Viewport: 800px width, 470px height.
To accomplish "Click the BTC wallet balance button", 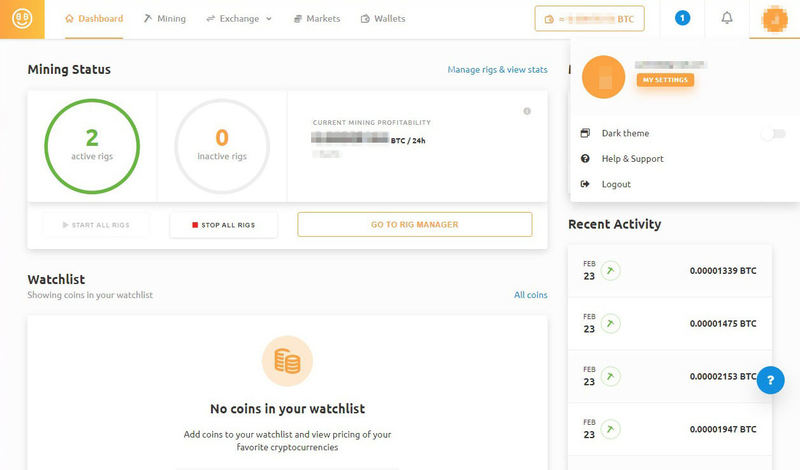I will coord(589,19).
